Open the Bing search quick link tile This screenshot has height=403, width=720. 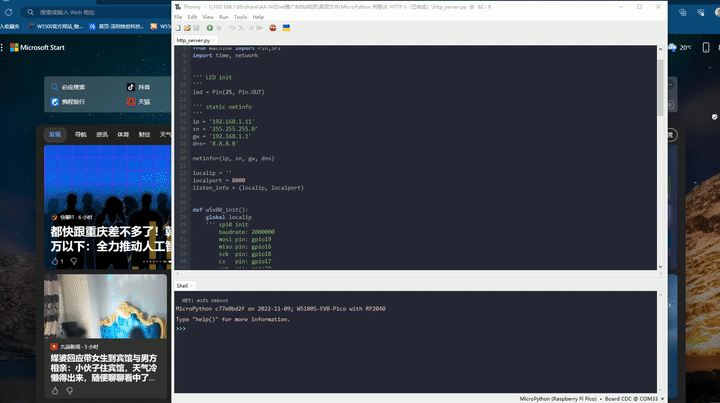coord(68,87)
